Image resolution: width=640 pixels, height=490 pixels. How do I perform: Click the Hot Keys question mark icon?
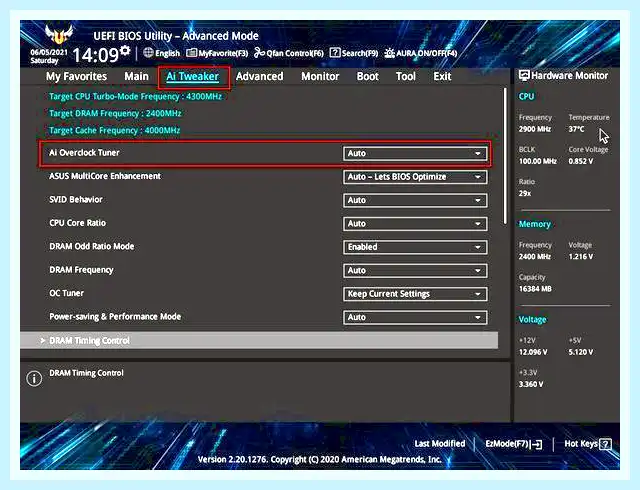point(606,444)
